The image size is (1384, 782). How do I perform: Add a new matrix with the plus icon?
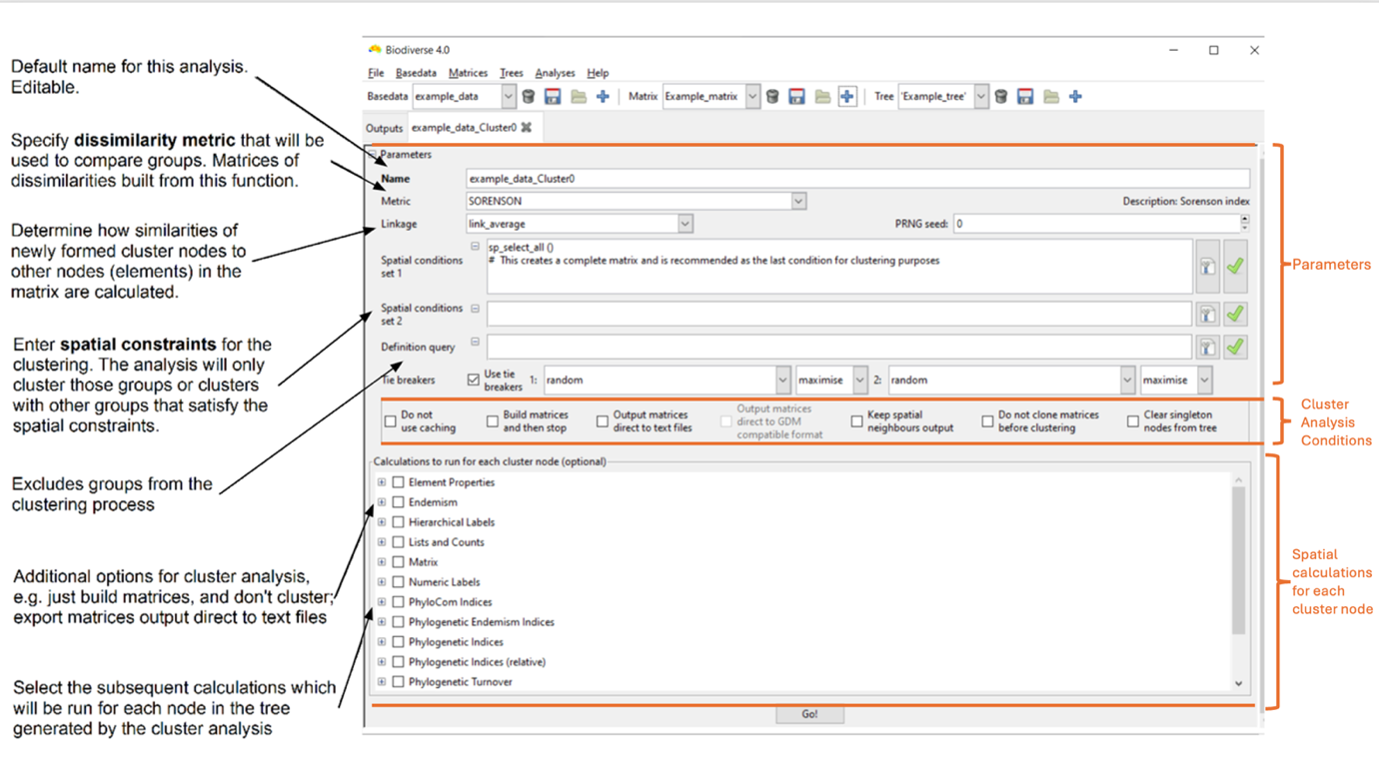click(x=847, y=97)
